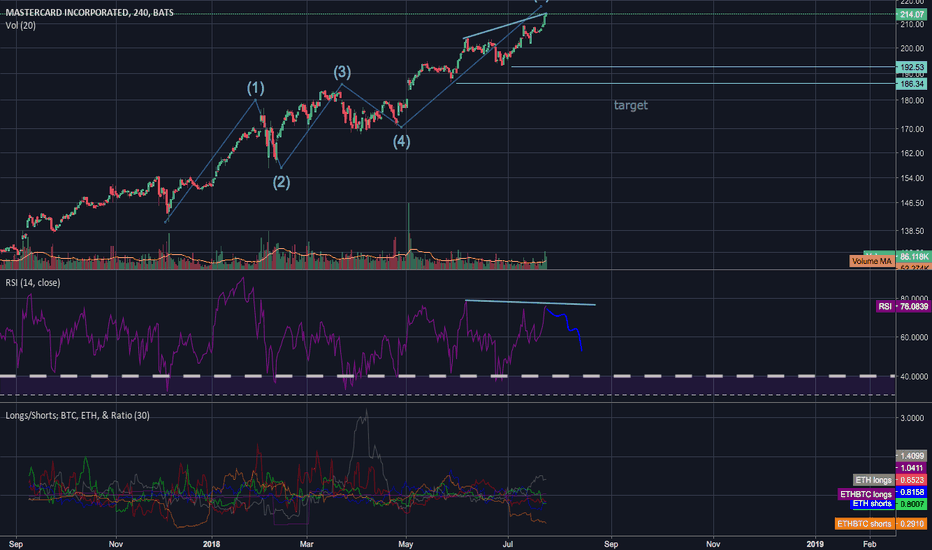Select the Vol (20) indicator label
This screenshot has width=932, height=550.
(21, 26)
